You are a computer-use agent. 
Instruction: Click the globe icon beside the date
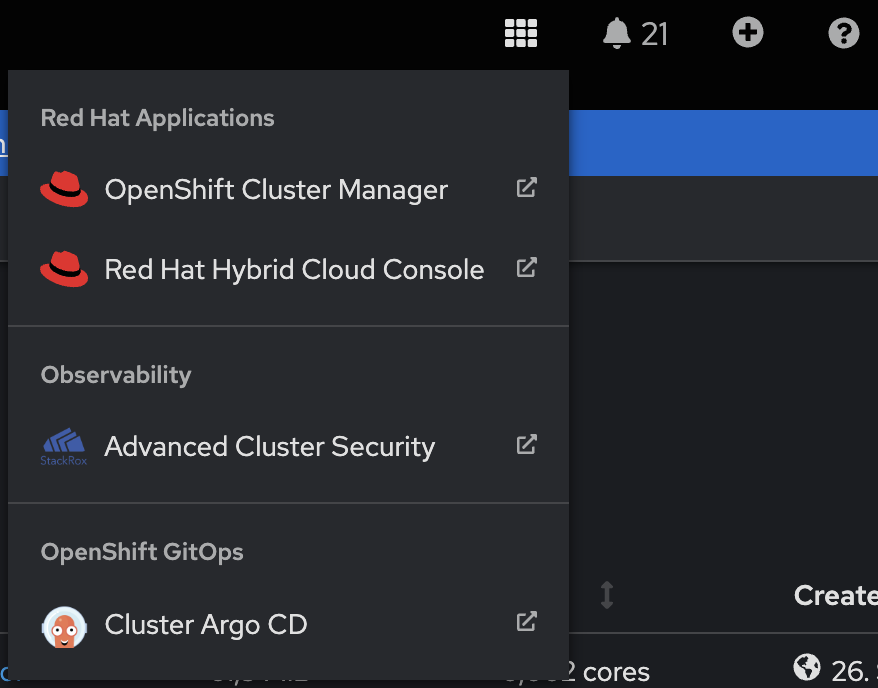click(807, 667)
